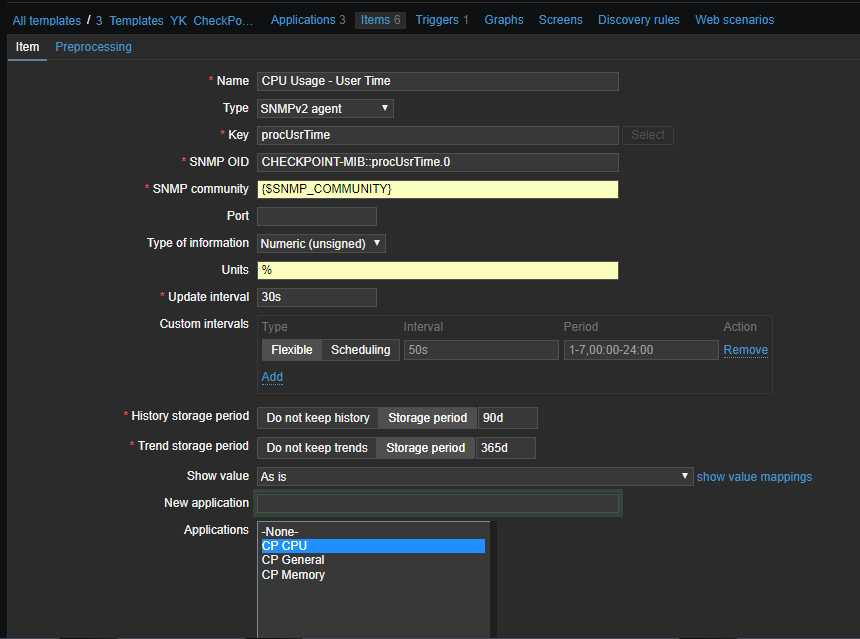Select CP Memory in Applications list
The image size is (860, 639).
293,575
